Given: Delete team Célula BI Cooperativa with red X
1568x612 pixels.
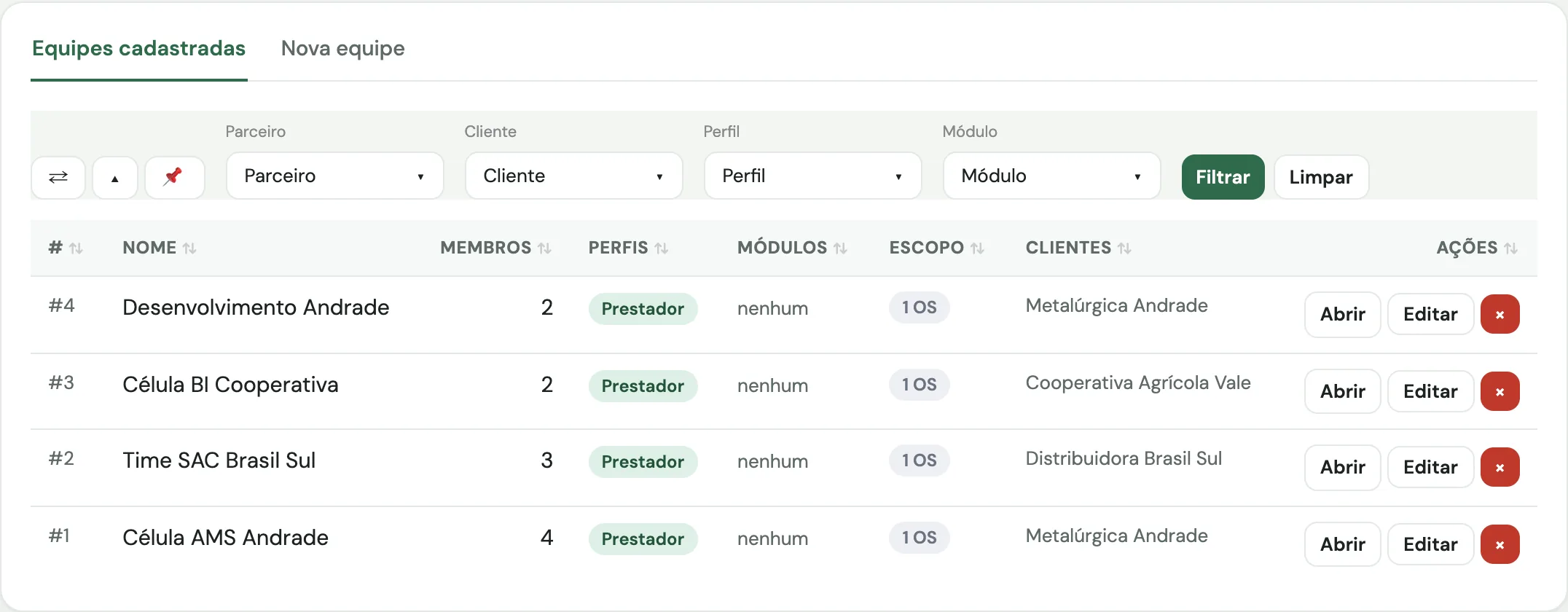Looking at the screenshot, I should pos(1500,392).
